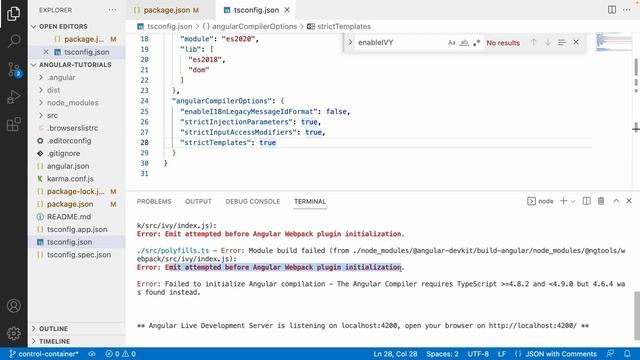The width and height of the screenshot is (640, 360).
Task: Open notifications bell in status bar
Action: click(x=627, y=354)
